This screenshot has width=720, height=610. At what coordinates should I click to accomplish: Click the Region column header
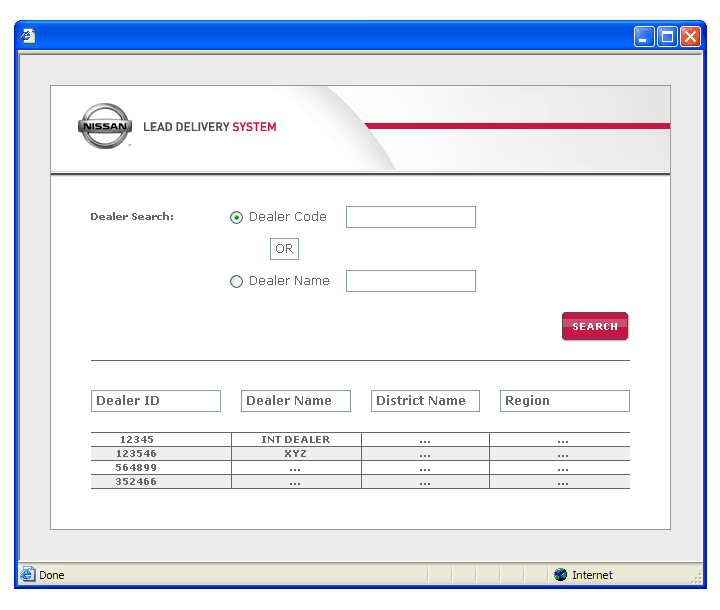[564, 401]
